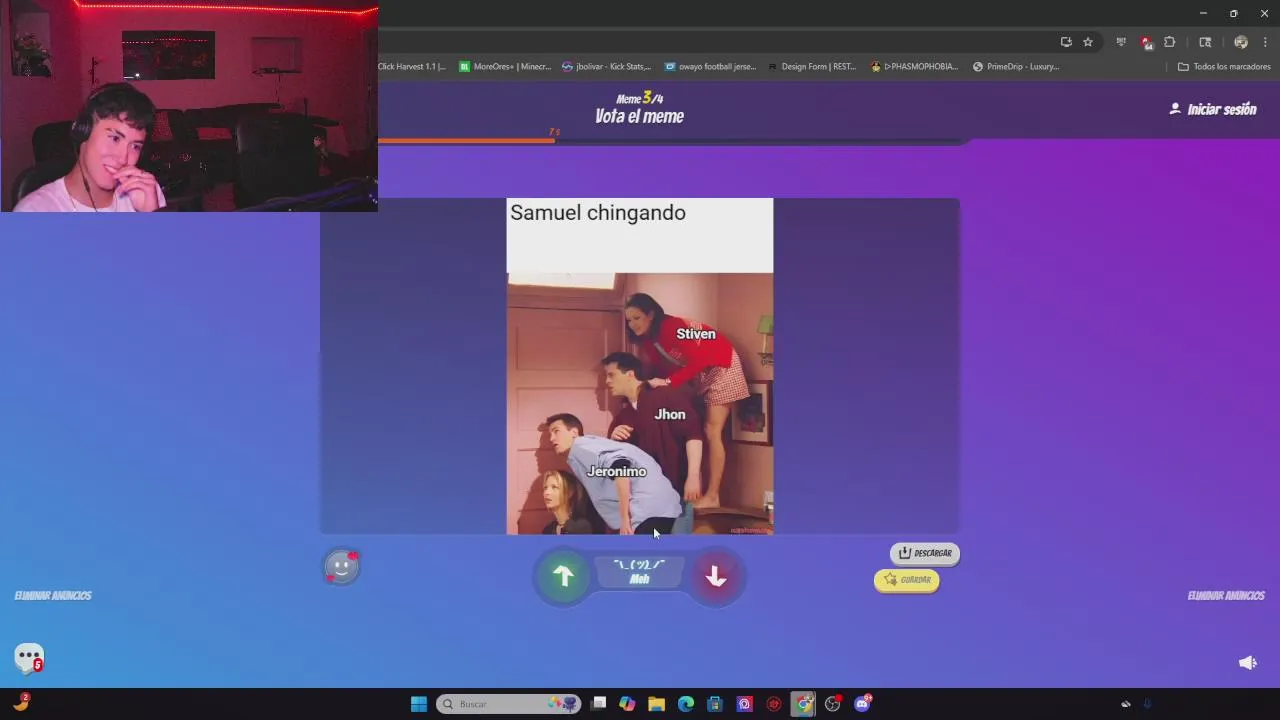The height and width of the screenshot is (720, 1280).
Task: Open the owayo football jersey bookmark
Action: [x=710, y=67]
